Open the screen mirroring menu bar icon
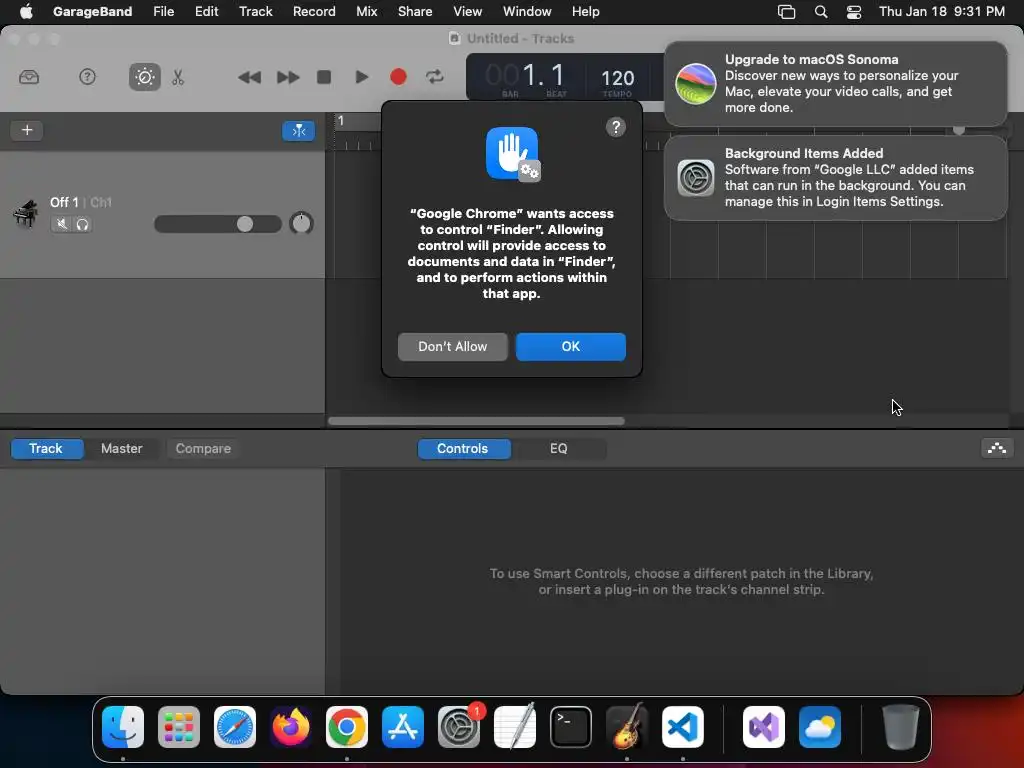The width and height of the screenshot is (1024, 768). click(786, 12)
